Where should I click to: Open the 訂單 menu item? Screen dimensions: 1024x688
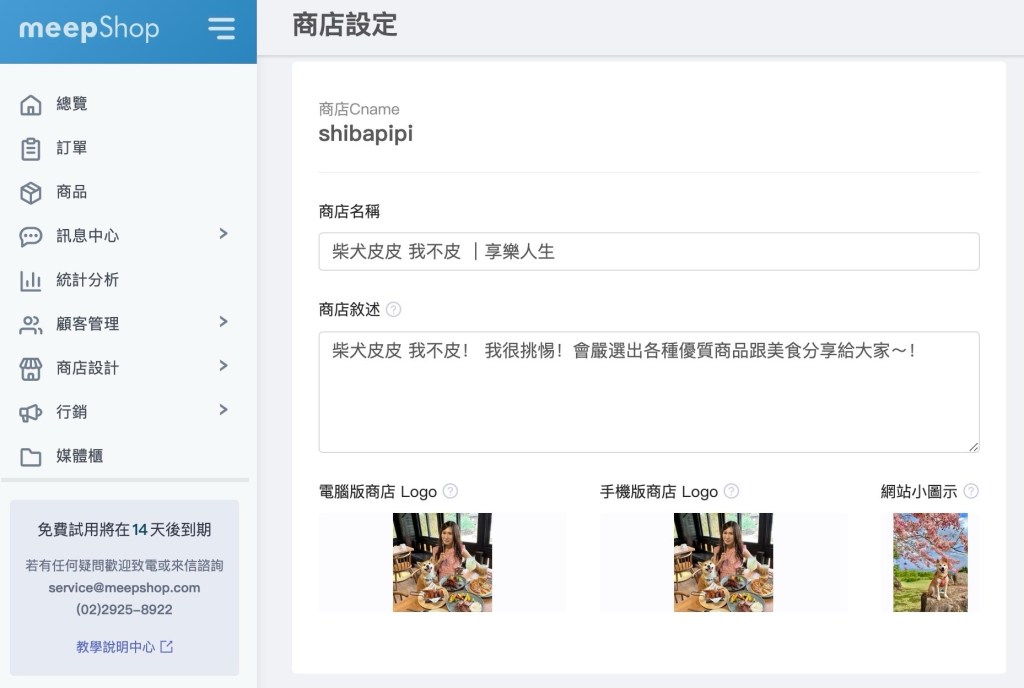point(72,148)
